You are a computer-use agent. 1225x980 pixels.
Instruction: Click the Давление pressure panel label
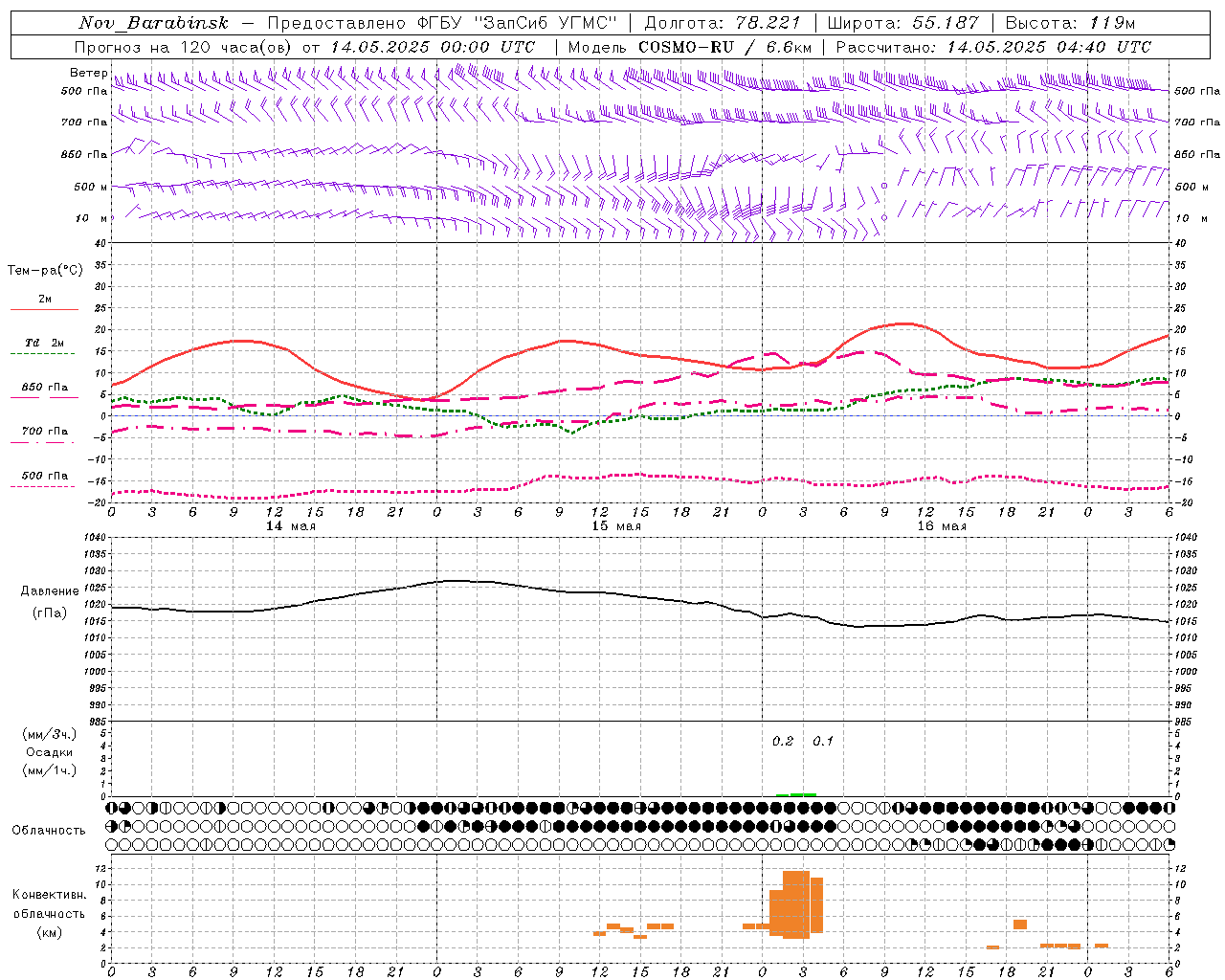point(50,591)
